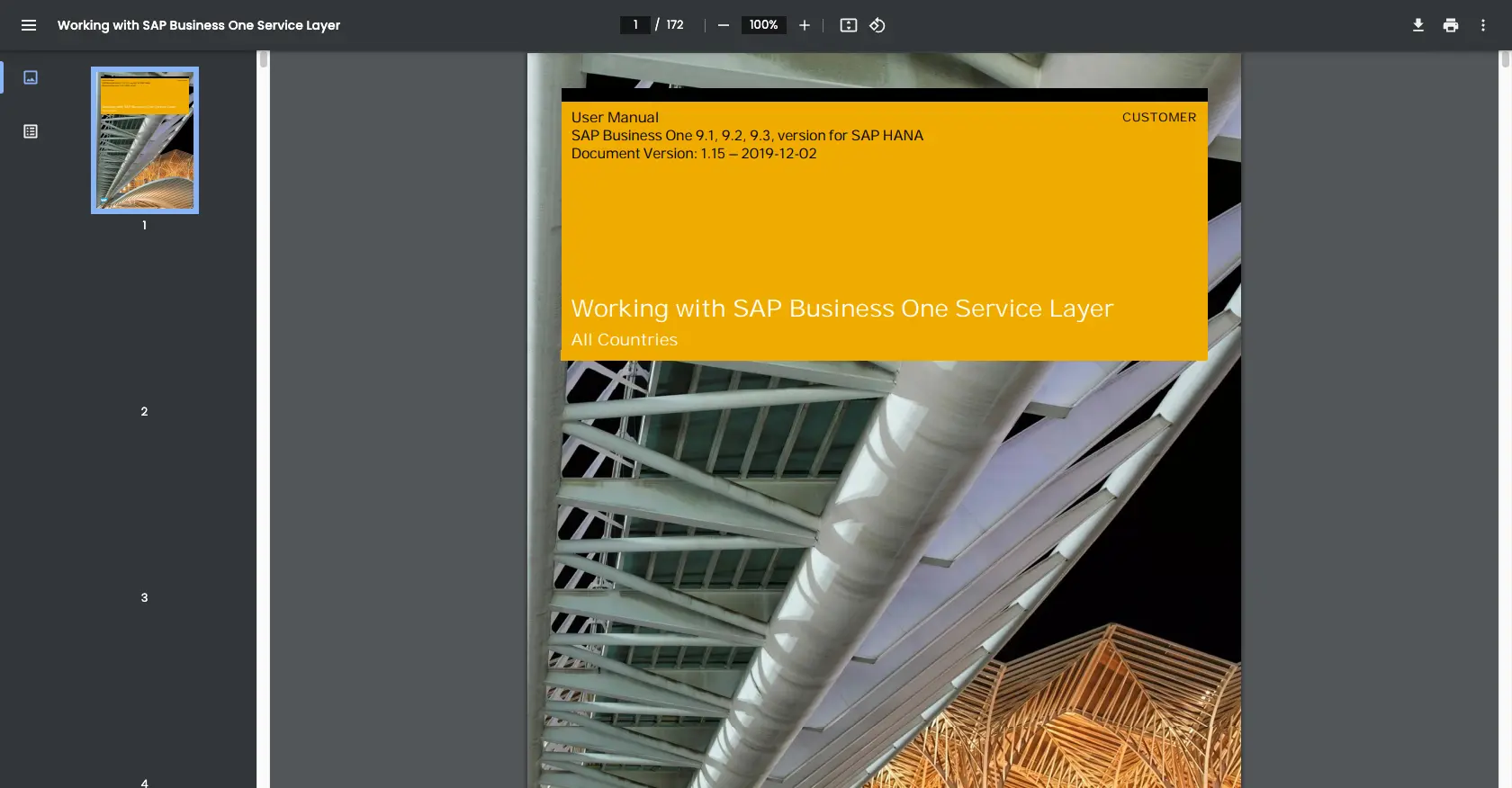Click the page number input field
This screenshot has height=788, width=1512.
[635, 25]
